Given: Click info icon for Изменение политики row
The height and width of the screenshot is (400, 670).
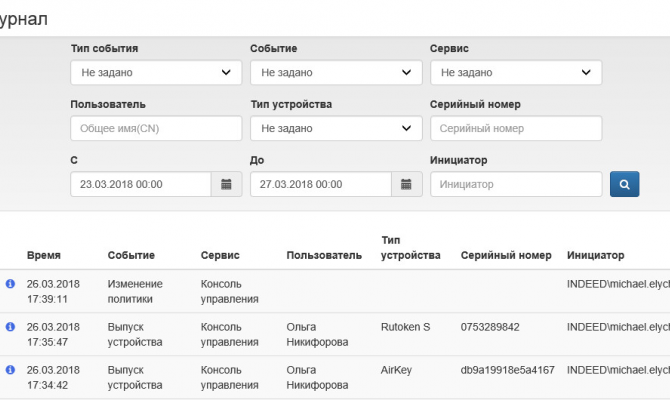Looking at the screenshot, I should tap(11, 284).
